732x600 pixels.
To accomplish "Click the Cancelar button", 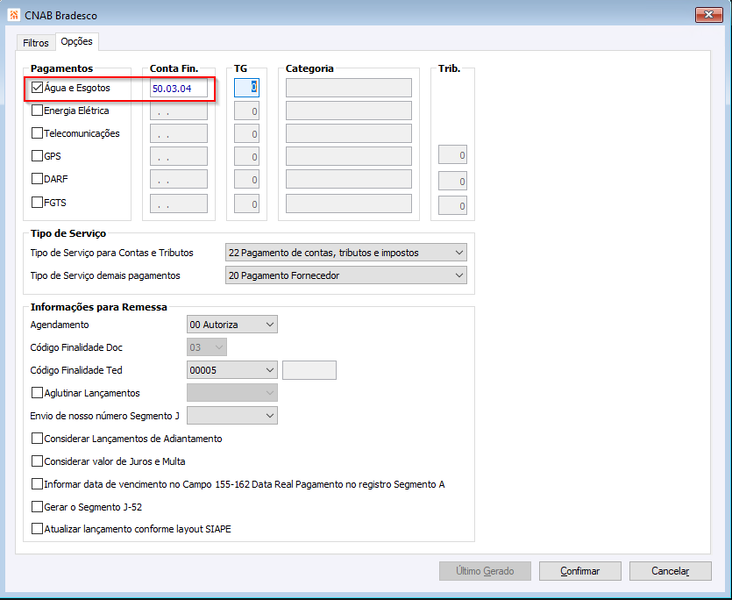I will click(670, 571).
